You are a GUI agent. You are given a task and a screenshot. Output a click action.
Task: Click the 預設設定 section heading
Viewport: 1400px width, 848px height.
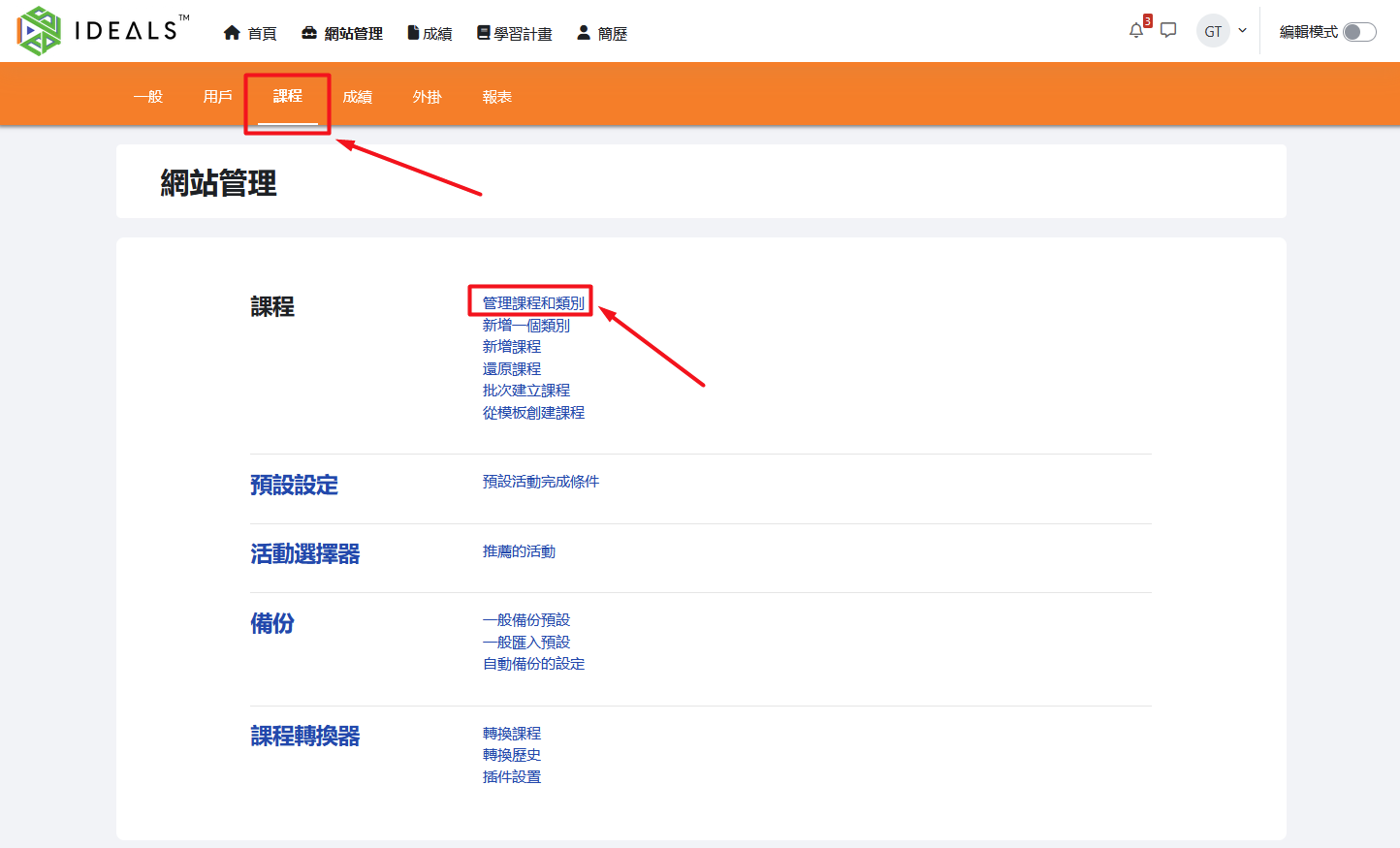click(294, 485)
